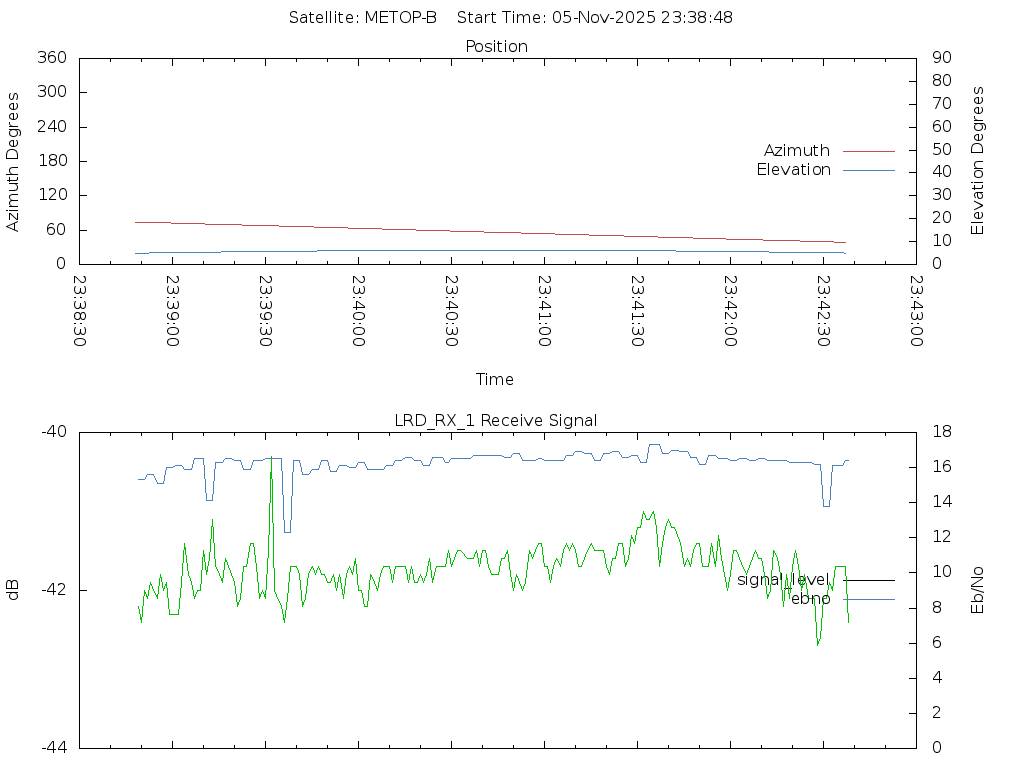Click the Eb/No axis label
This screenshot has height=768, width=1024.
click(x=978, y=590)
